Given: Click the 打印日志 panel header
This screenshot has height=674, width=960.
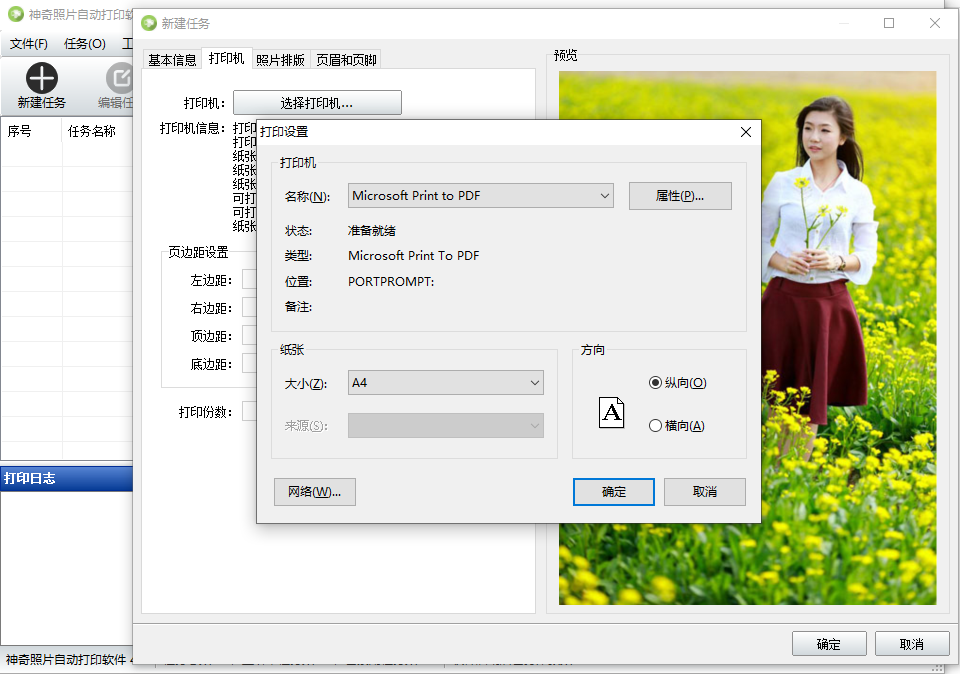Looking at the screenshot, I should [66, 478].
